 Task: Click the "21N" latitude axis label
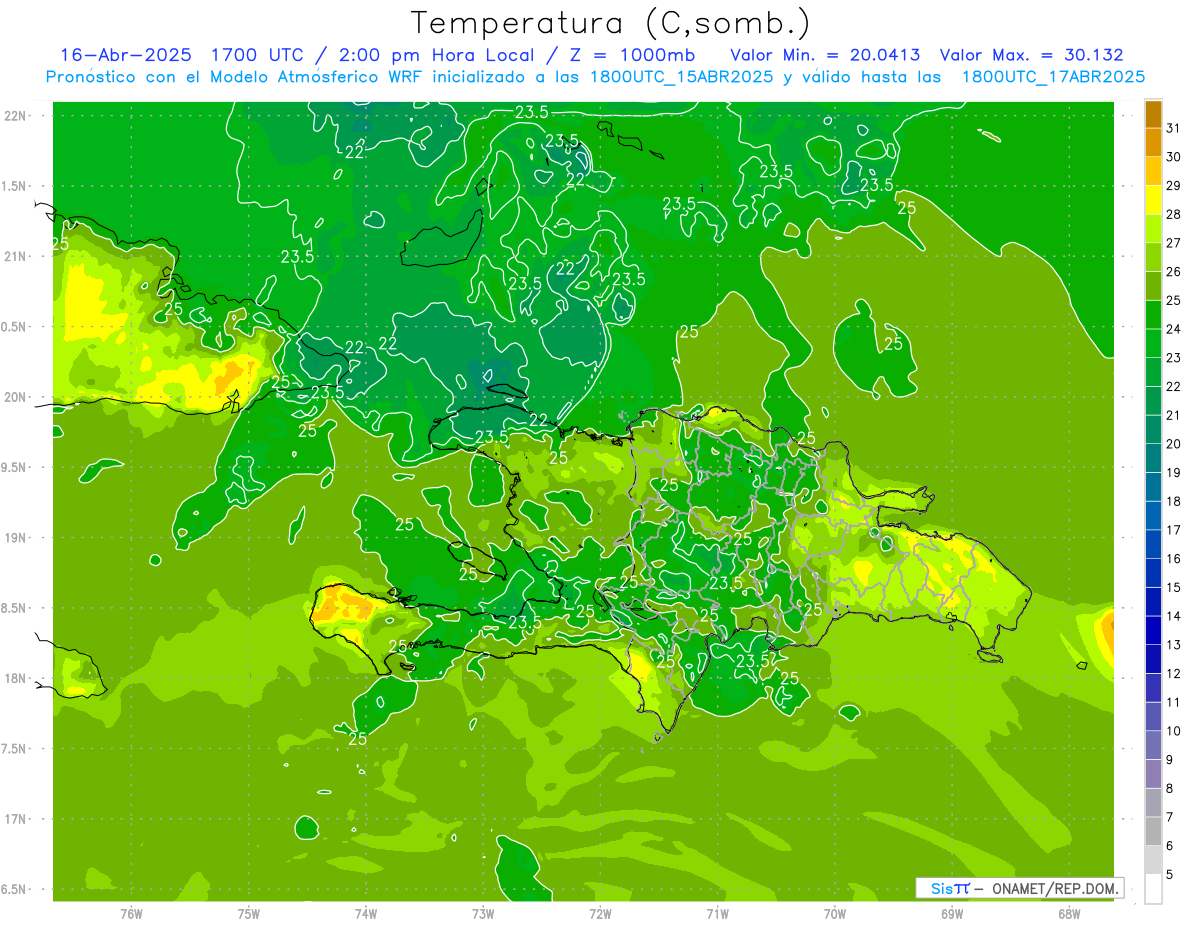15,257
